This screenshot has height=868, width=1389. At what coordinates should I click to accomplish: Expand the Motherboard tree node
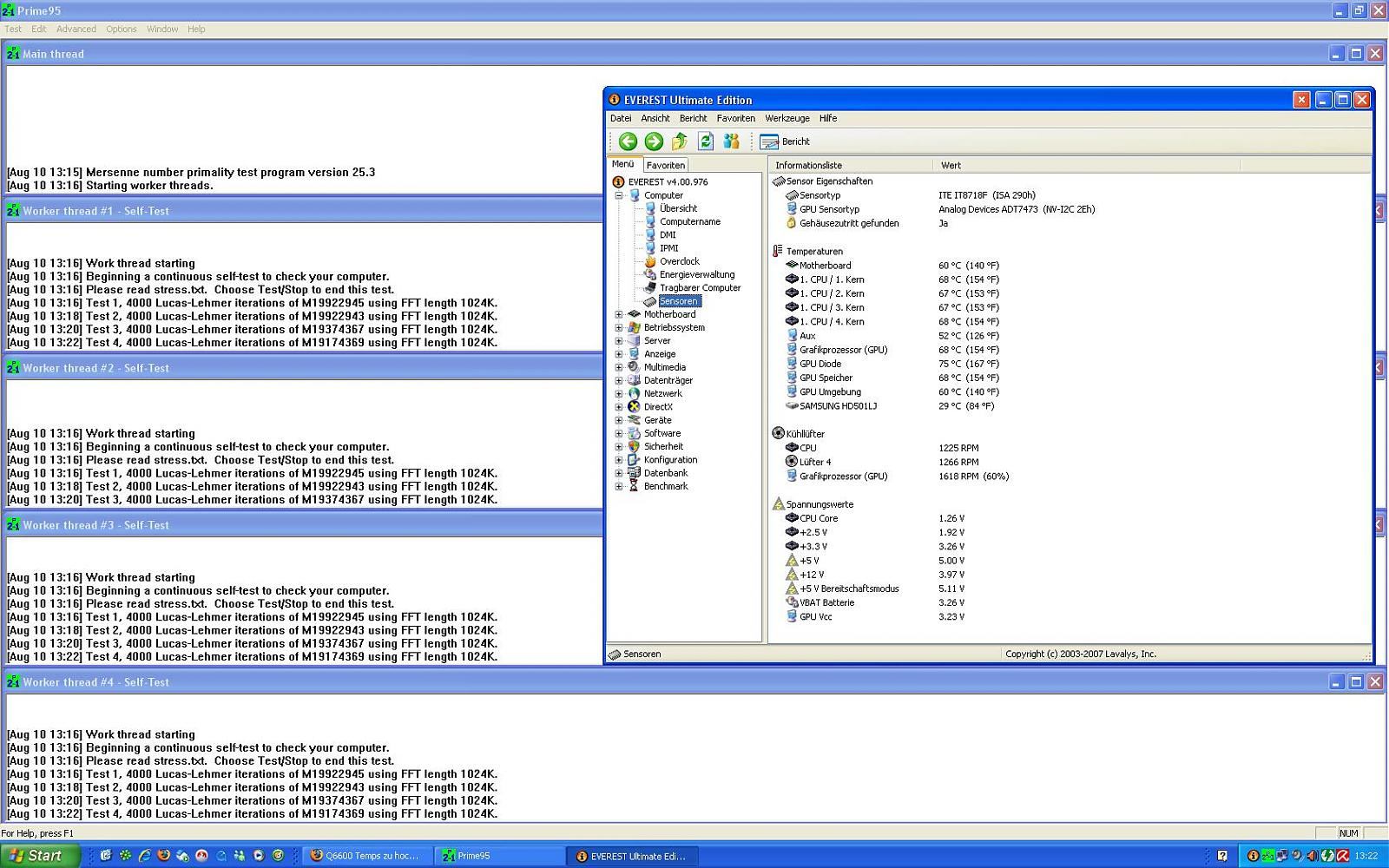619,314
